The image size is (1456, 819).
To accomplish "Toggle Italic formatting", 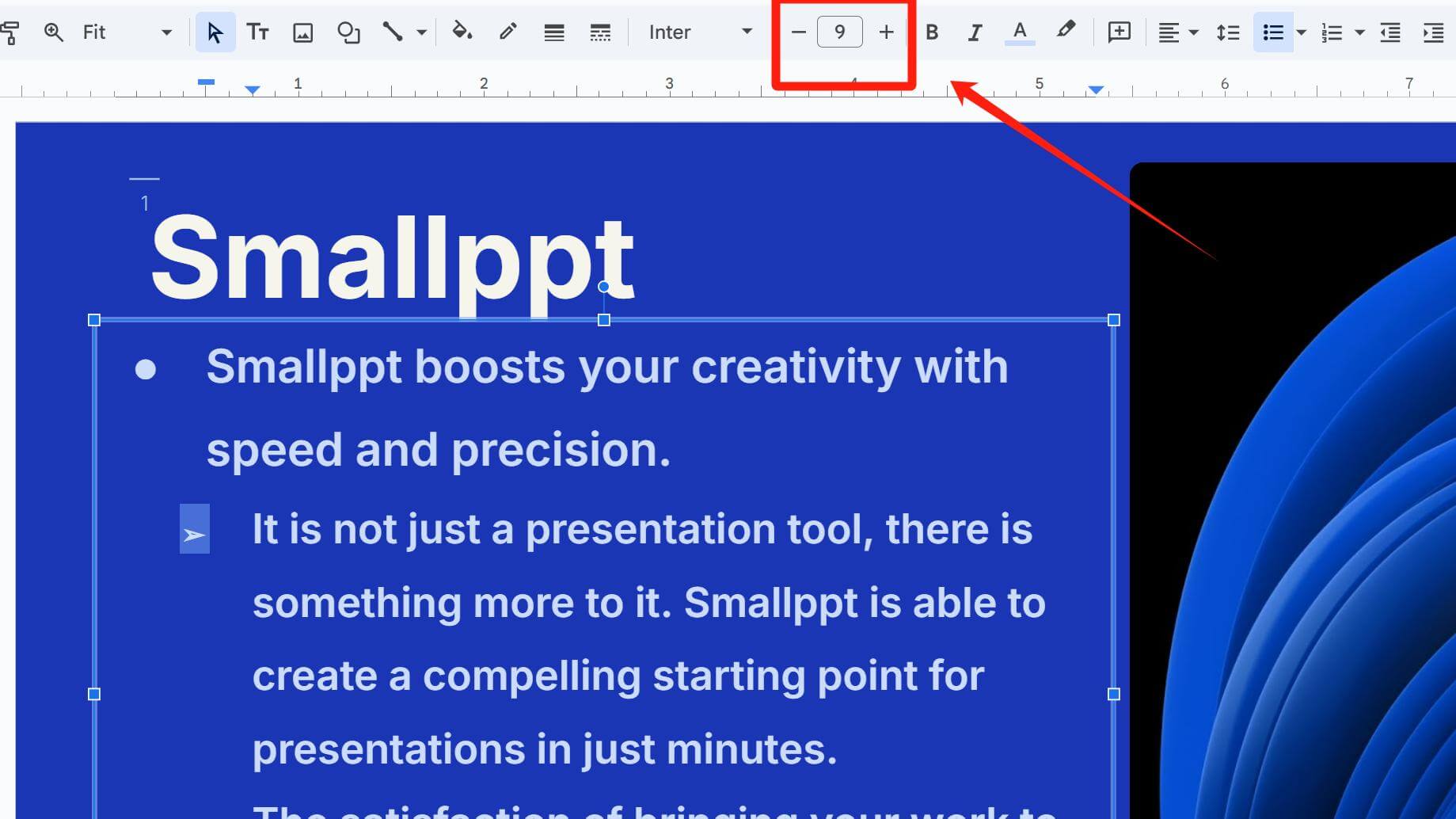I will pos(975,32).
